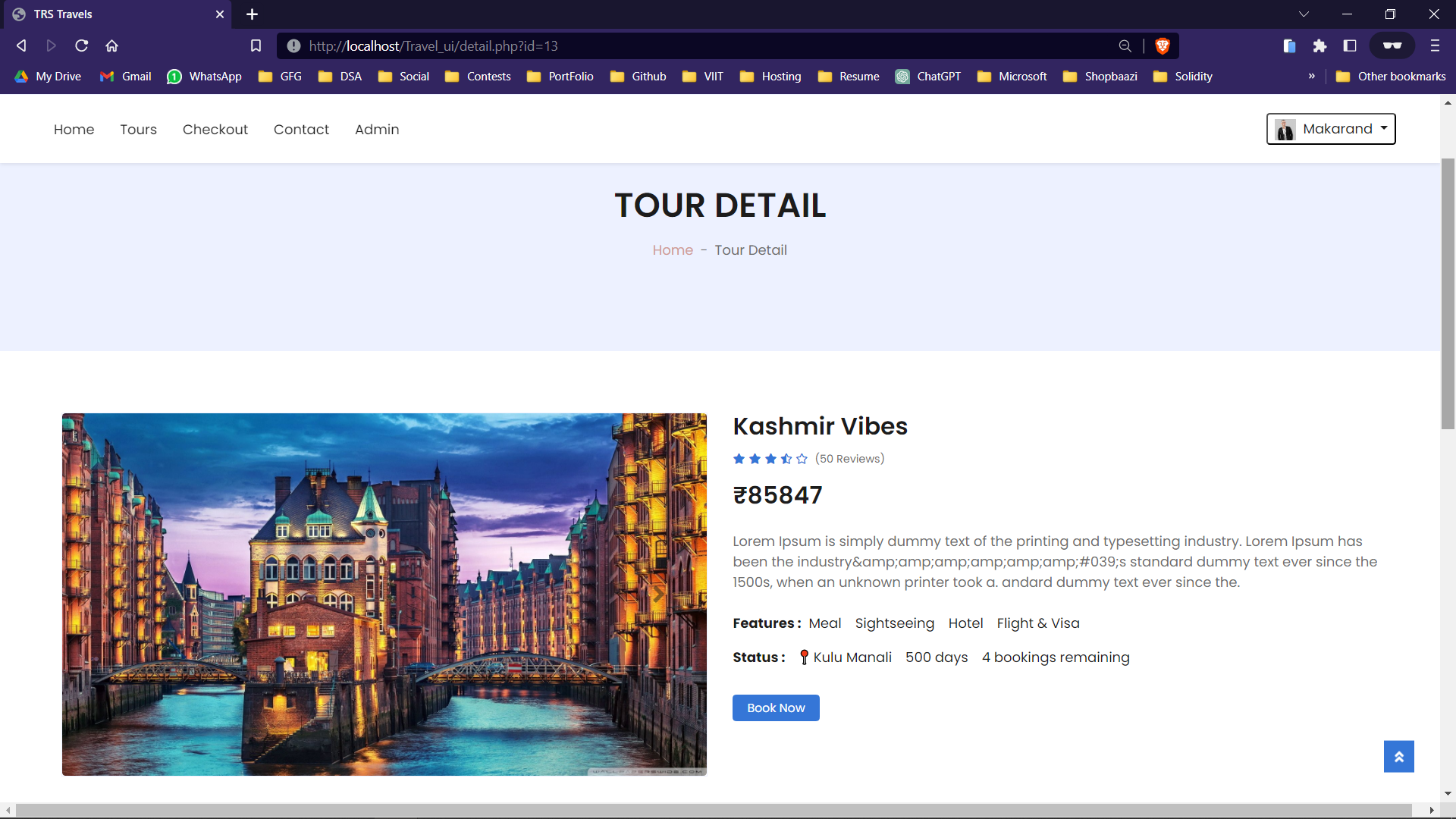Open the Solidity bookmark folder

pos(1183,77)
